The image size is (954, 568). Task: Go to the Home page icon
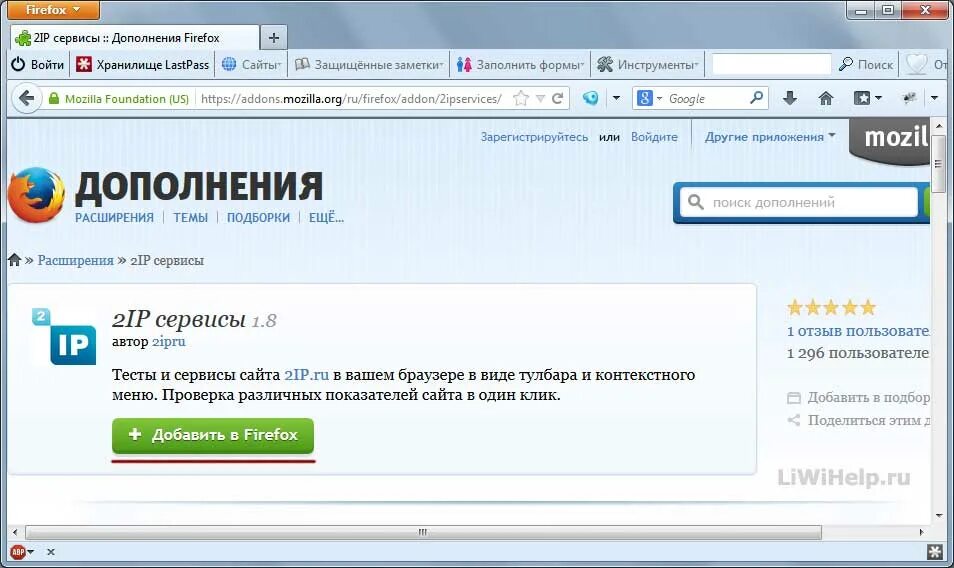pos(826,98)
